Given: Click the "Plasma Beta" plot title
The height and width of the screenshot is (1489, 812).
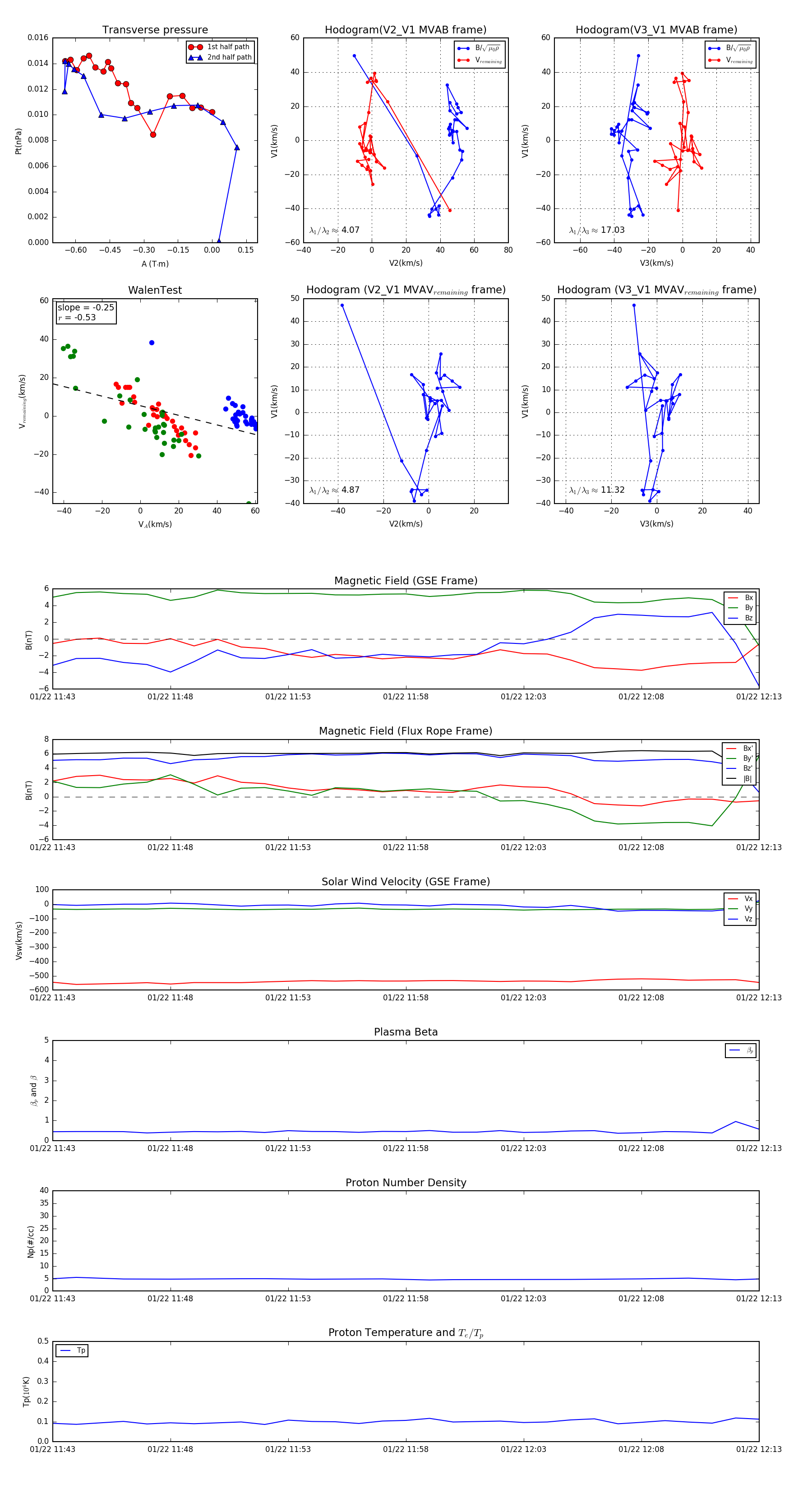Looking at the screenshot, I should (406, 1032).
